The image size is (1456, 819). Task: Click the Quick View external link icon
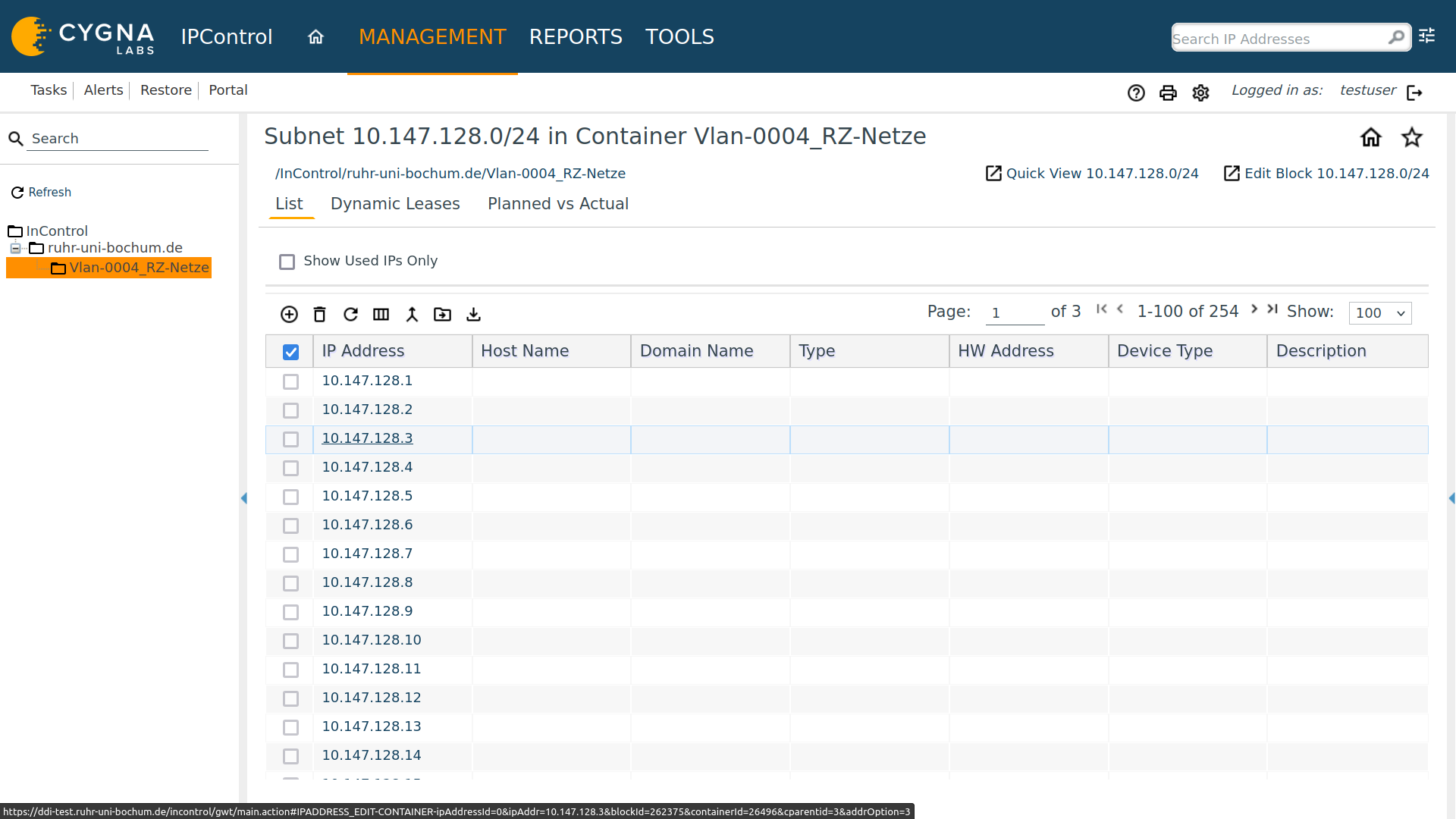[x=993, y=174]
